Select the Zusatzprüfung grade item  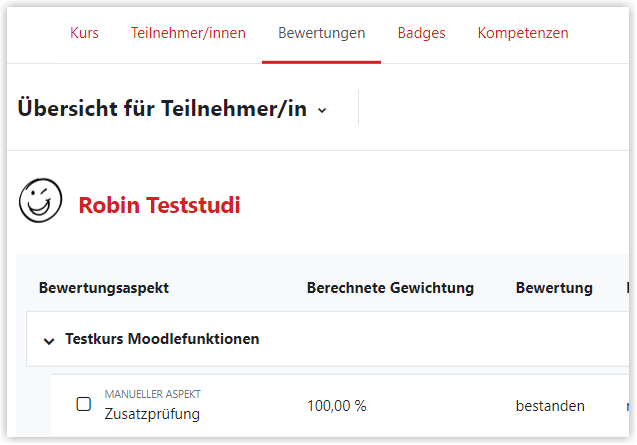pos(152,414)
